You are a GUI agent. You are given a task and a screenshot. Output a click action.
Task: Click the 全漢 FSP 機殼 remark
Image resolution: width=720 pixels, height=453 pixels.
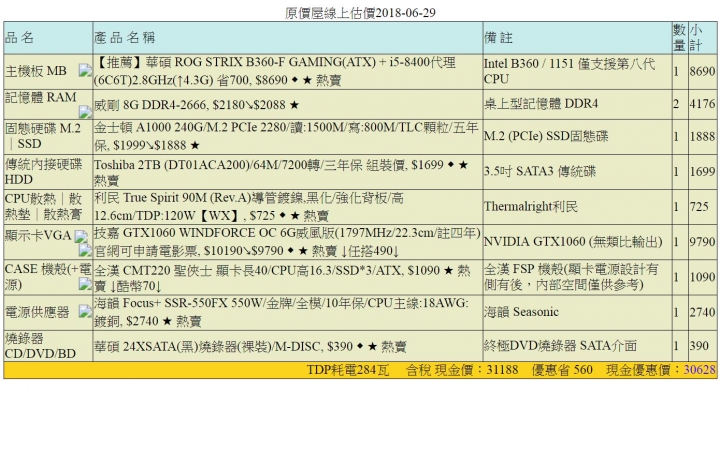pos(571,277)
